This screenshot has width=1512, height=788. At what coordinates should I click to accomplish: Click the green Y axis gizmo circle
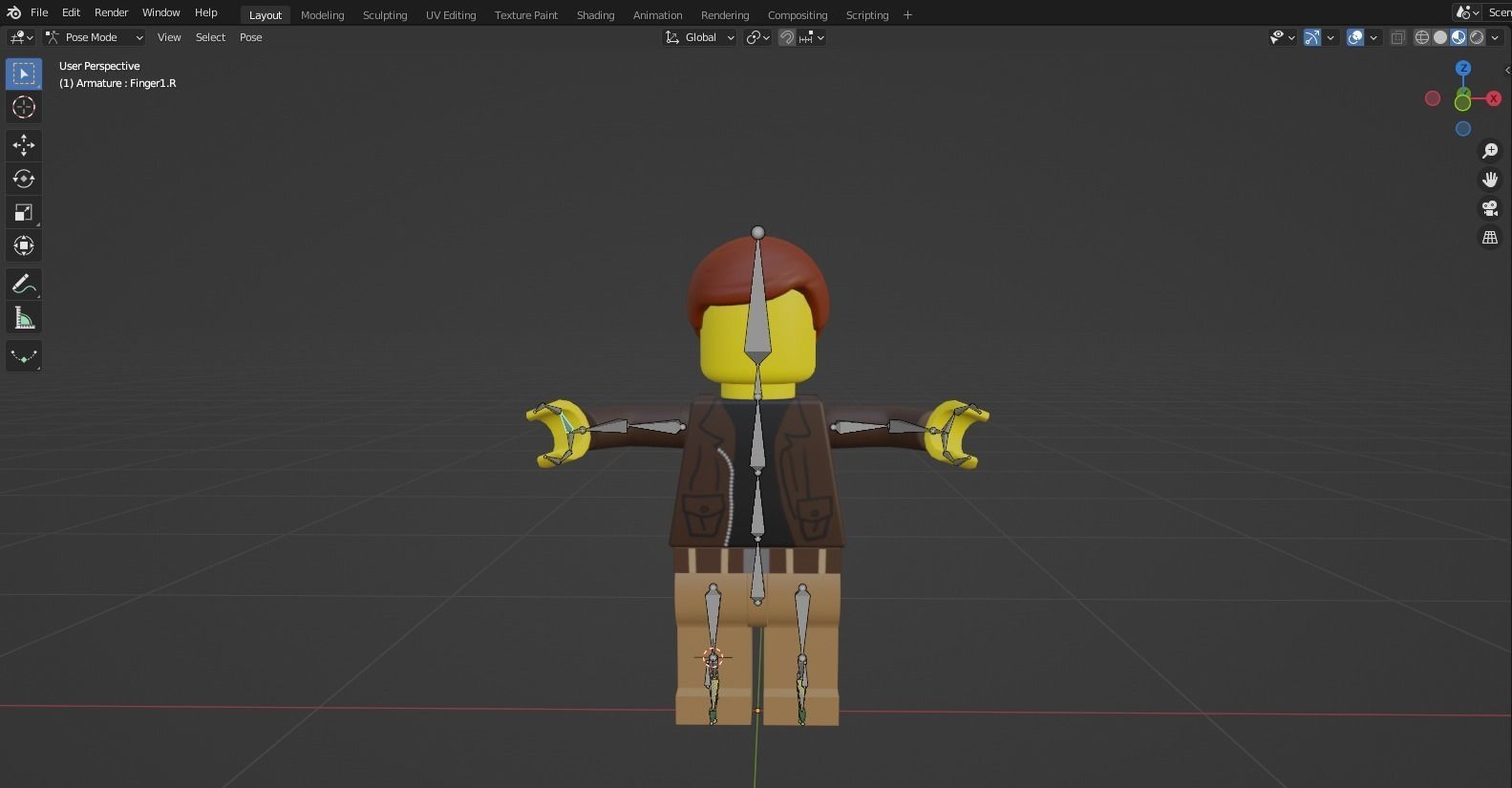[x=1462, y=102]
